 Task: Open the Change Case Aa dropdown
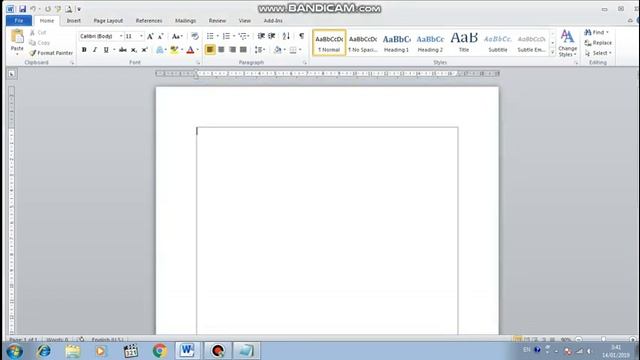177,36
